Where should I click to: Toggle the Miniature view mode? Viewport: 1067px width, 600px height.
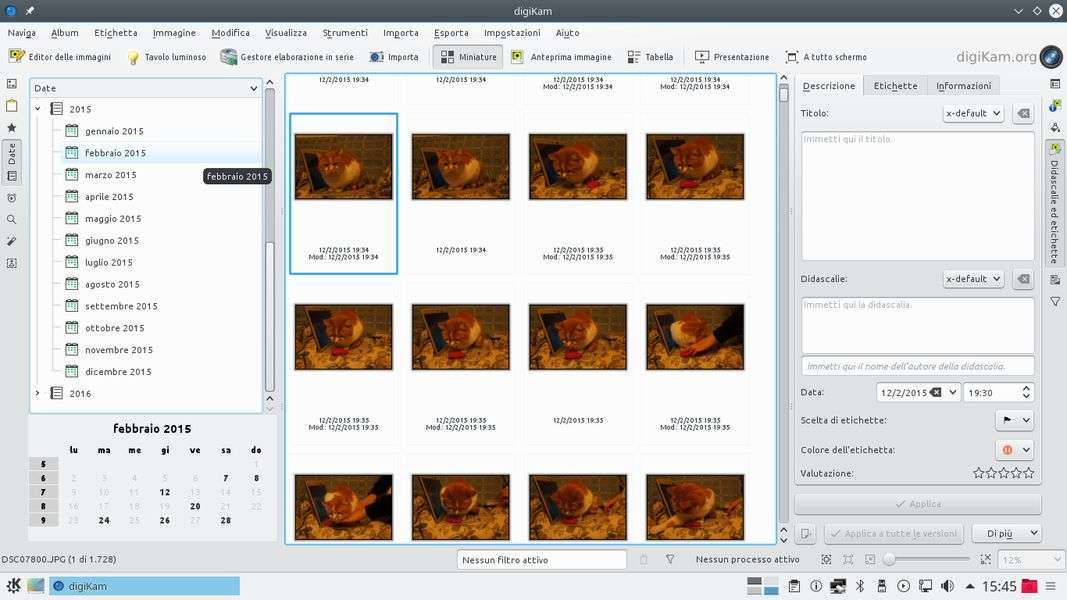coord(468,57)
